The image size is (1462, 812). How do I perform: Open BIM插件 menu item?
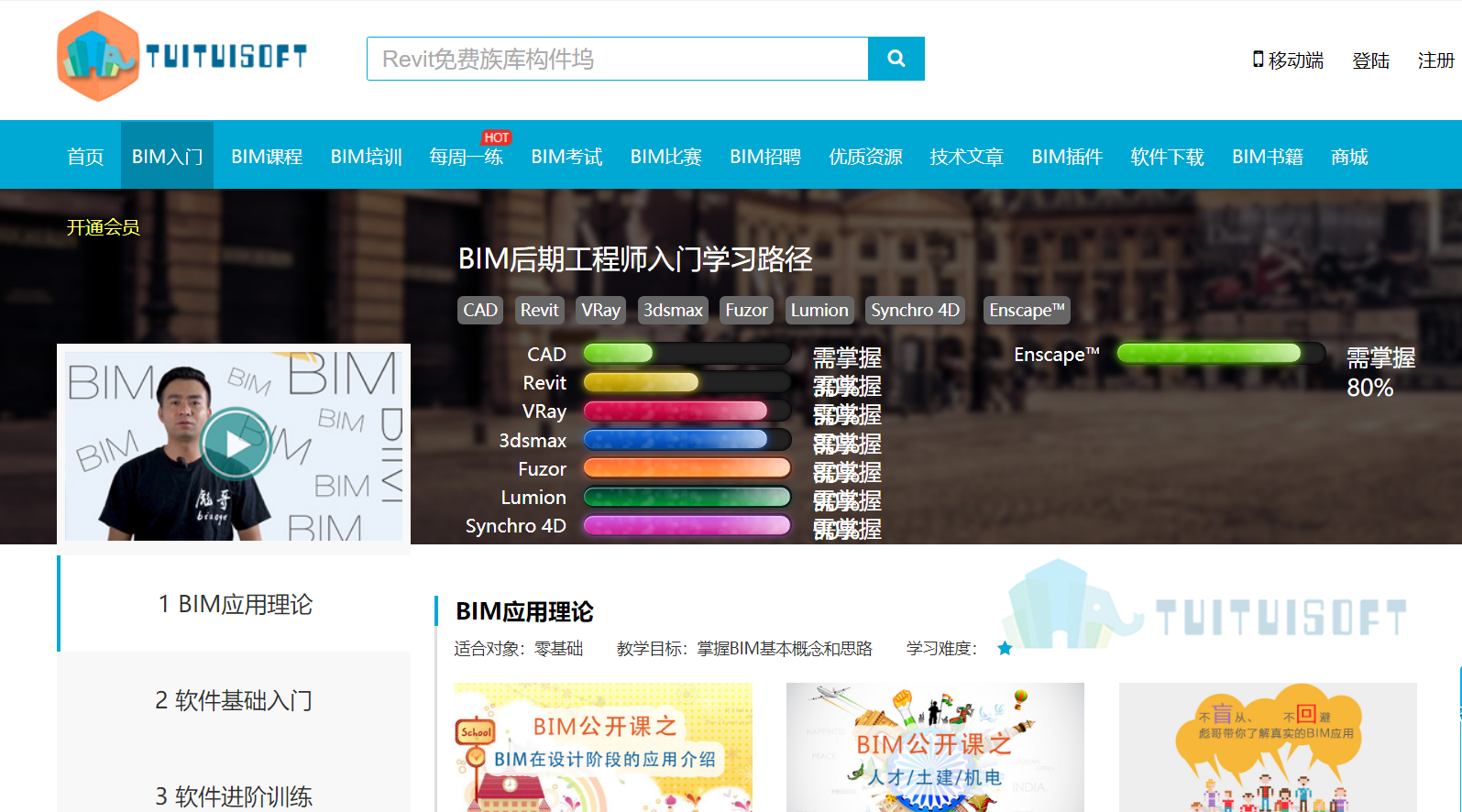pos(1067,157)
